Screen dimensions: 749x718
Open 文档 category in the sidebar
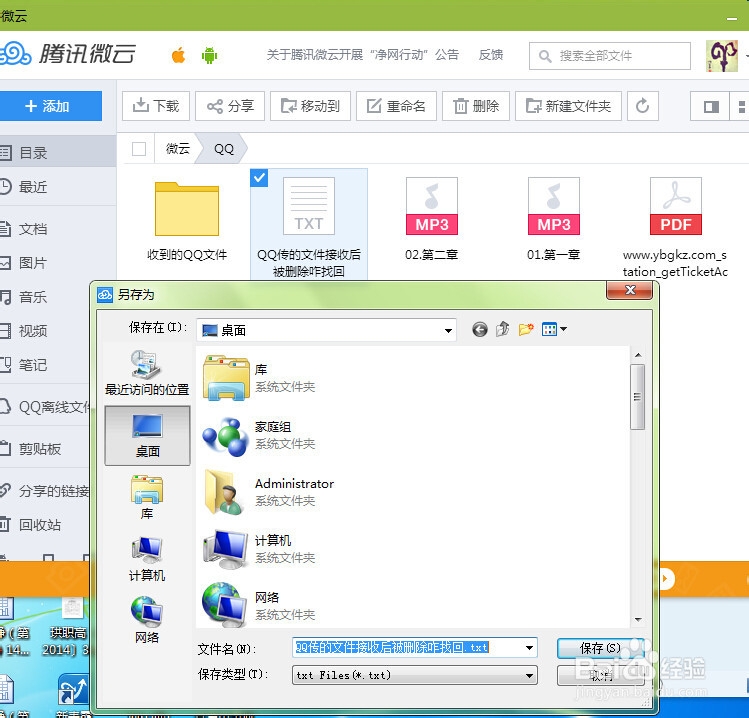pos(58,229)
